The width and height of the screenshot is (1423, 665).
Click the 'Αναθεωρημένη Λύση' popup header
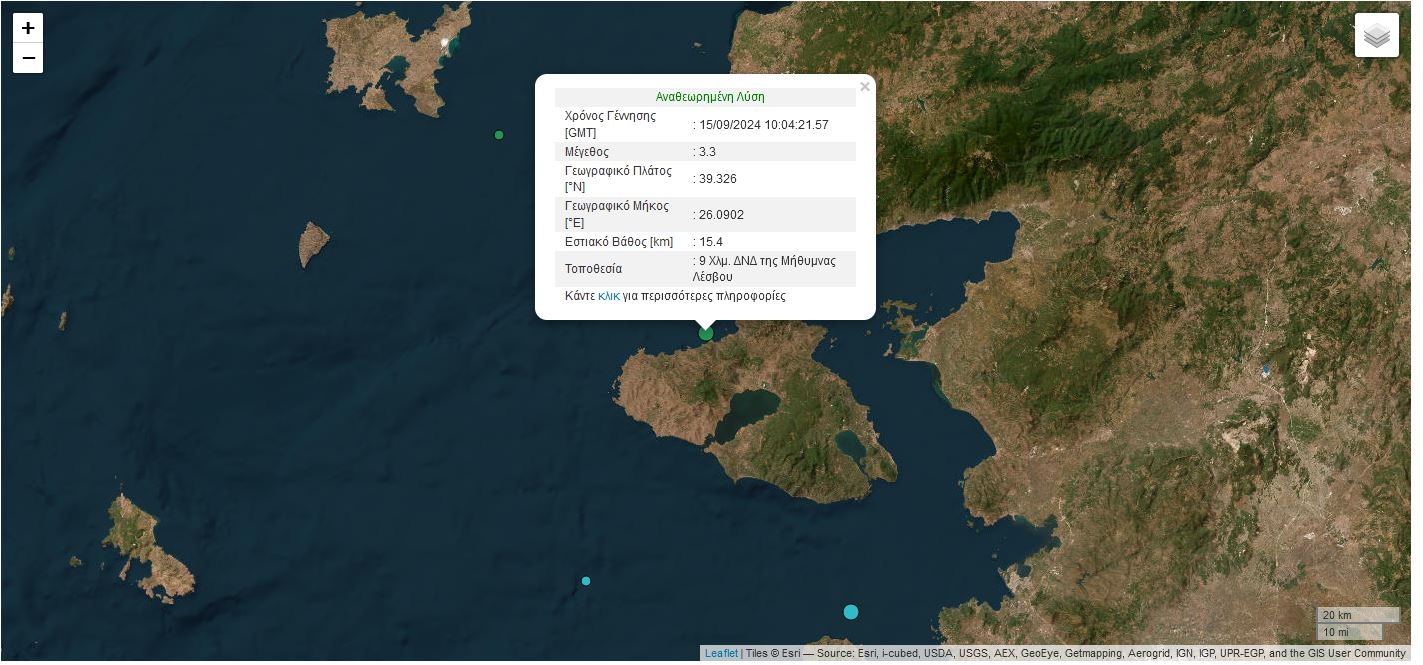(x=710, y=97)
